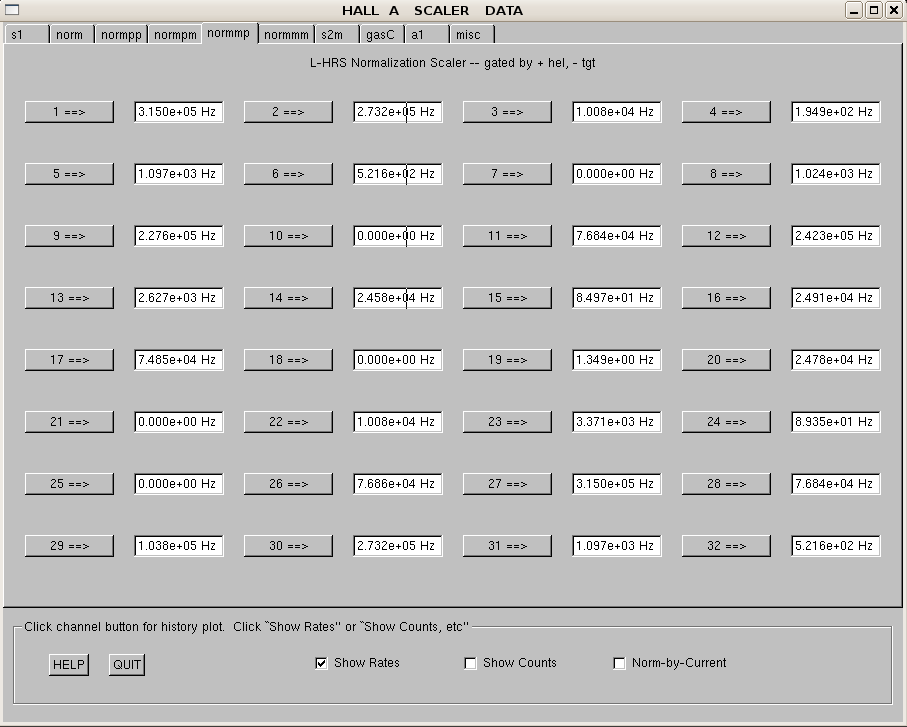Click the channel 4 ==> button

tap(727, 112)
